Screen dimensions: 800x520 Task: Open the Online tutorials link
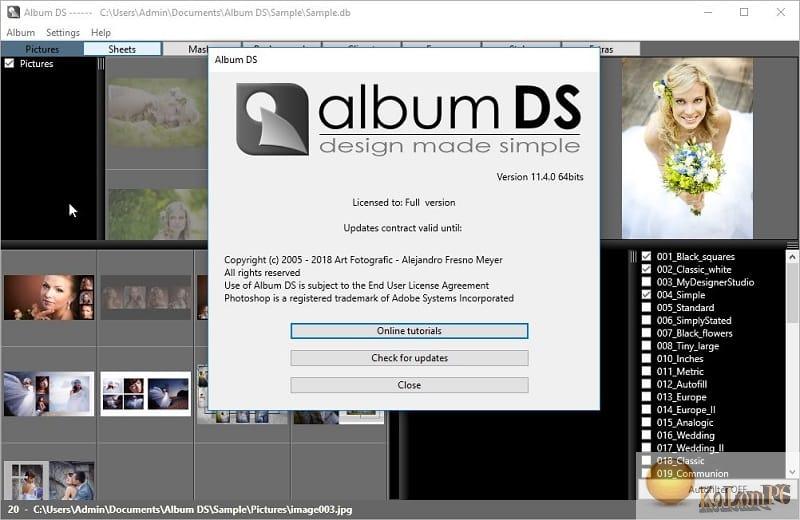[409, 331]
